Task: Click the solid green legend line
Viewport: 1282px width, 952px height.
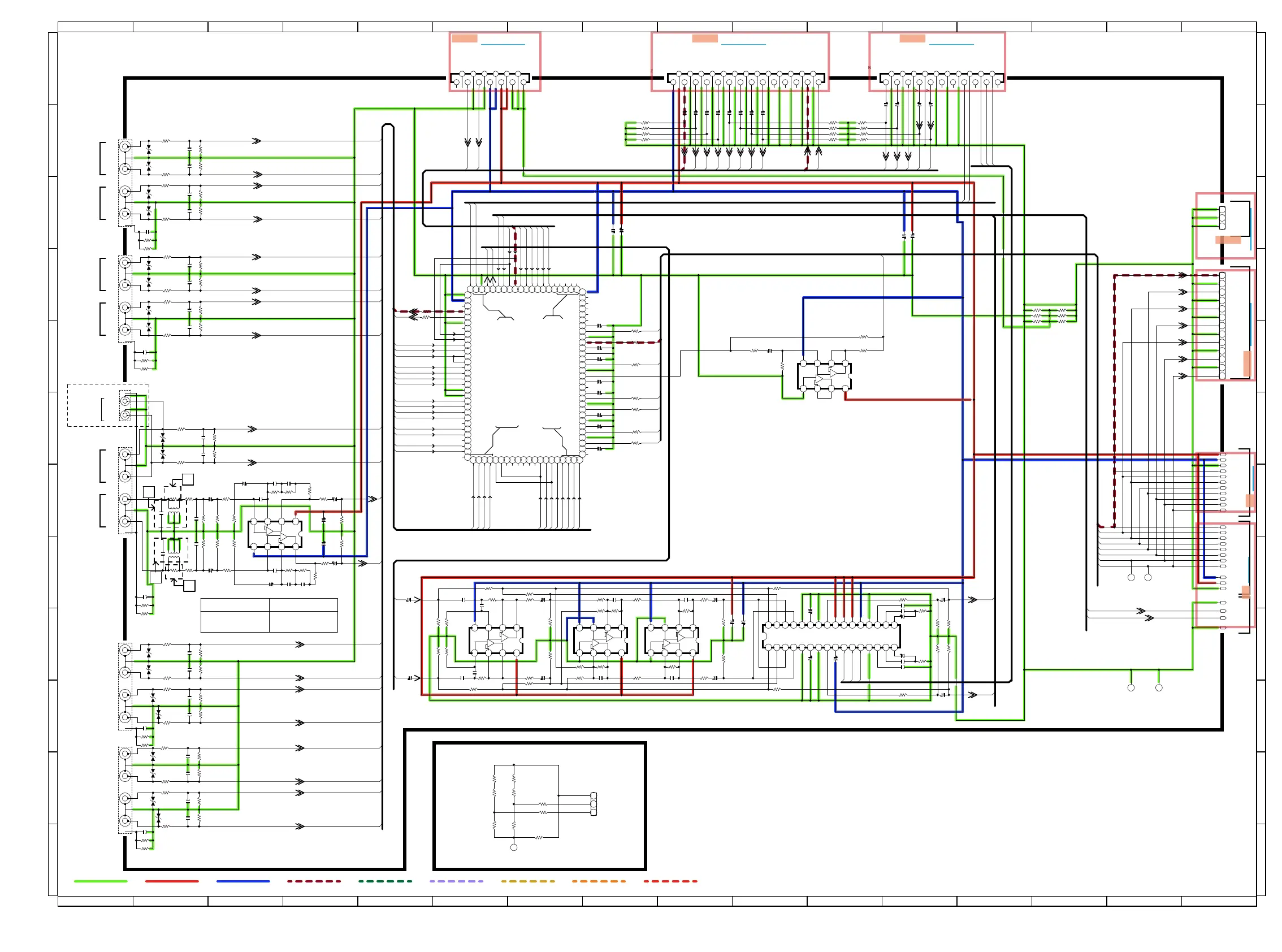Action: (x=100, y=881)
